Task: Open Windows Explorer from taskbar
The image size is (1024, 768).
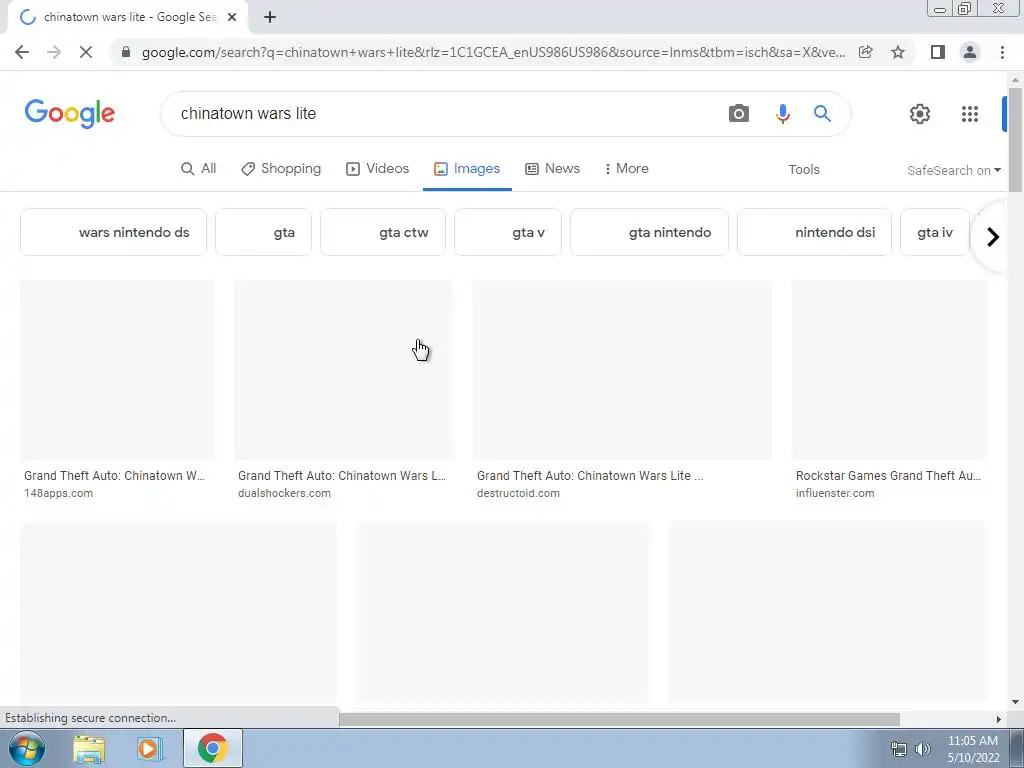Action: click(x=89, y=749)
